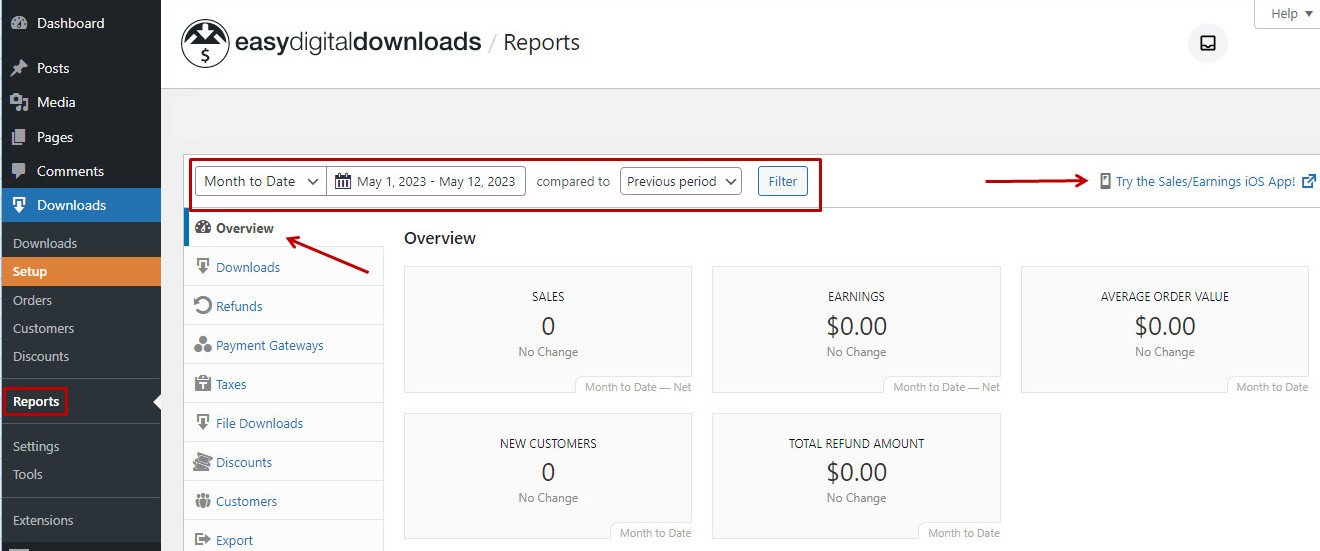Click the Dashboard gauge icon
Image resolution: width=1320 pixels, height=551 pixels.
tap(19, 23)
